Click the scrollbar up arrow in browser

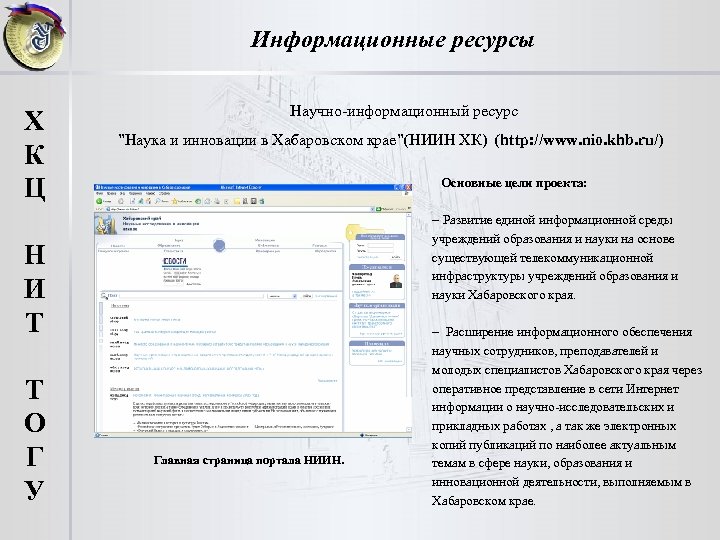(409, 215)
